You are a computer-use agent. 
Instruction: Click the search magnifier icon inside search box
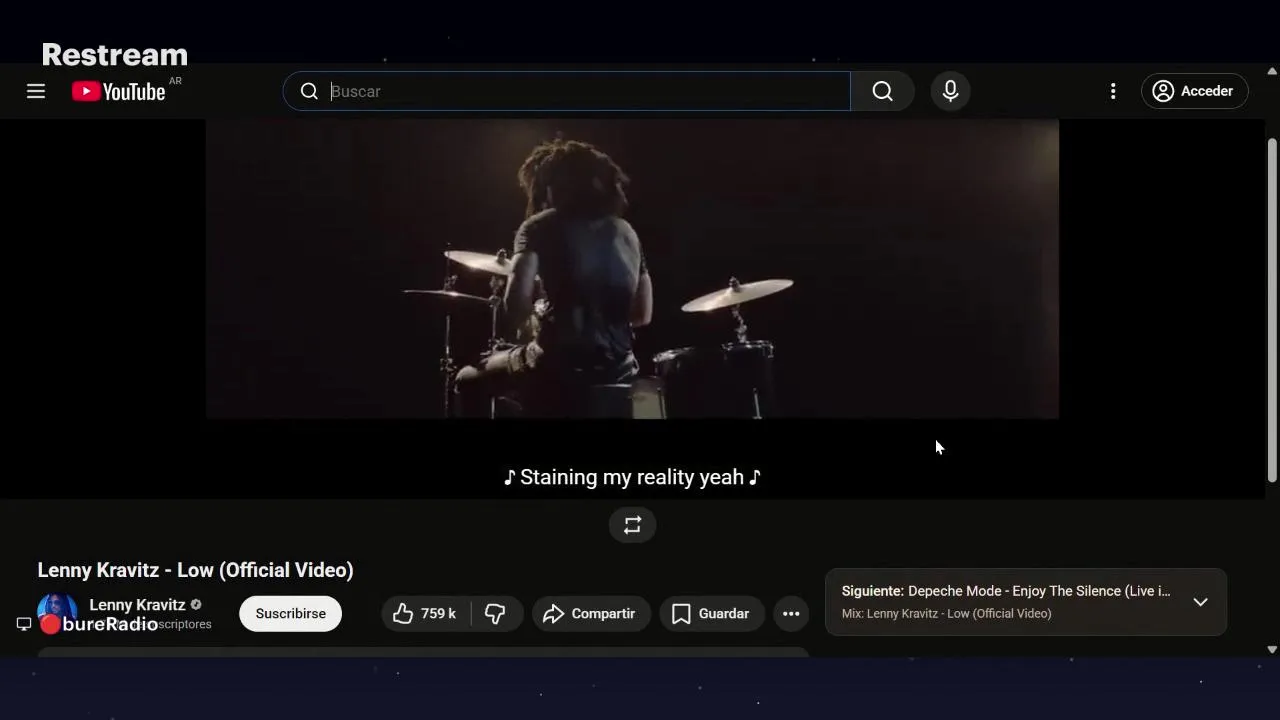point(309,91)
